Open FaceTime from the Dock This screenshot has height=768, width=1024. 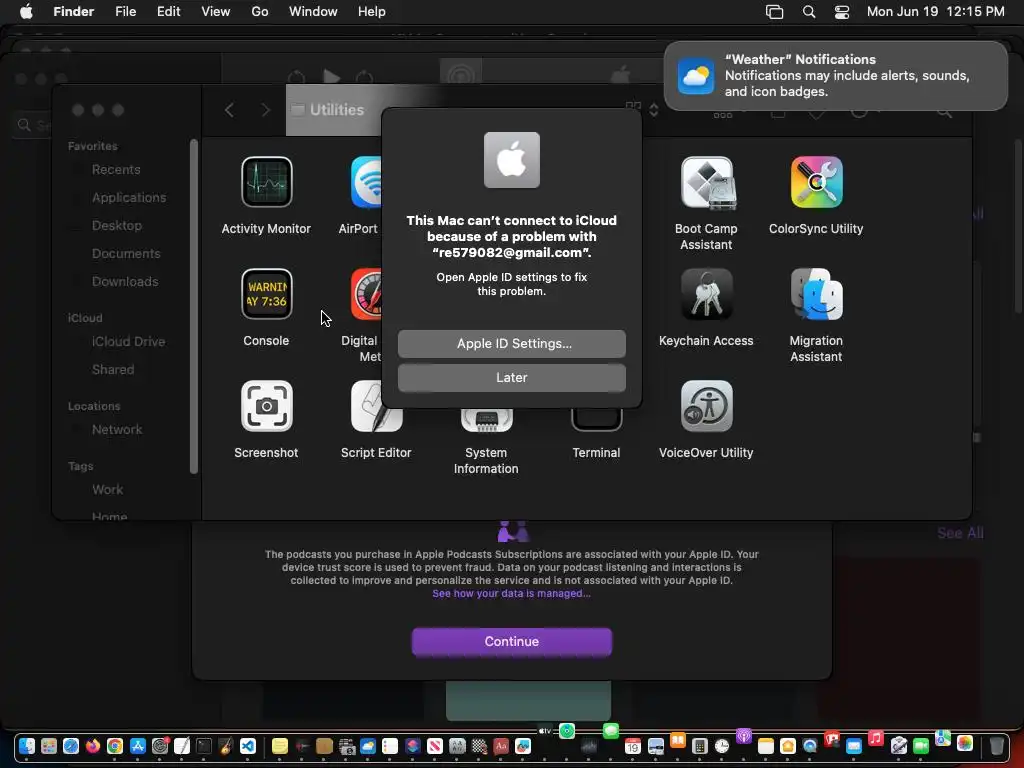point(921,746)
